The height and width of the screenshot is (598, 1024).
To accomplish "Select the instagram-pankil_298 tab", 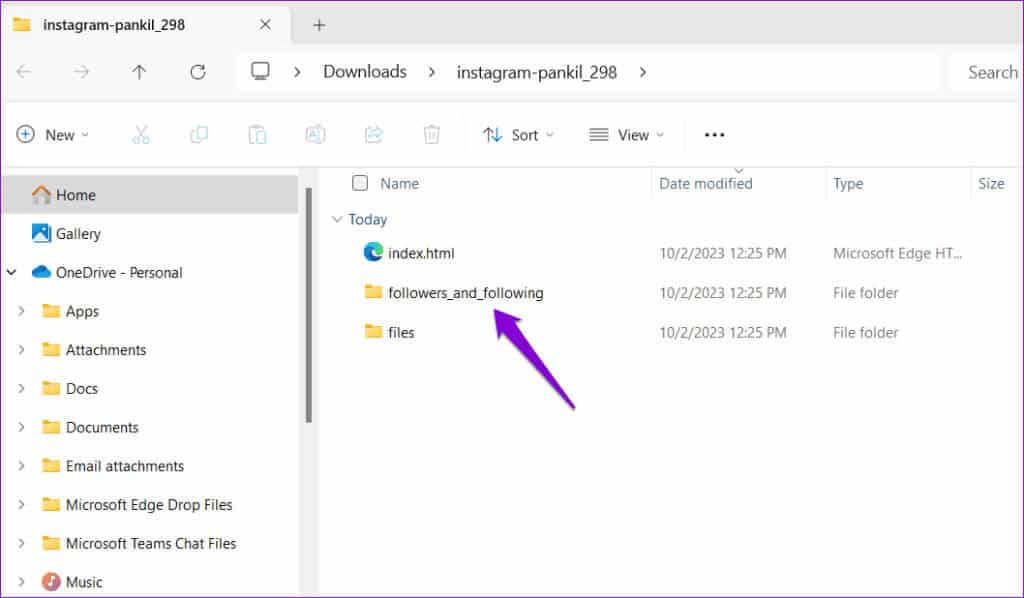I will coord(147,25).
